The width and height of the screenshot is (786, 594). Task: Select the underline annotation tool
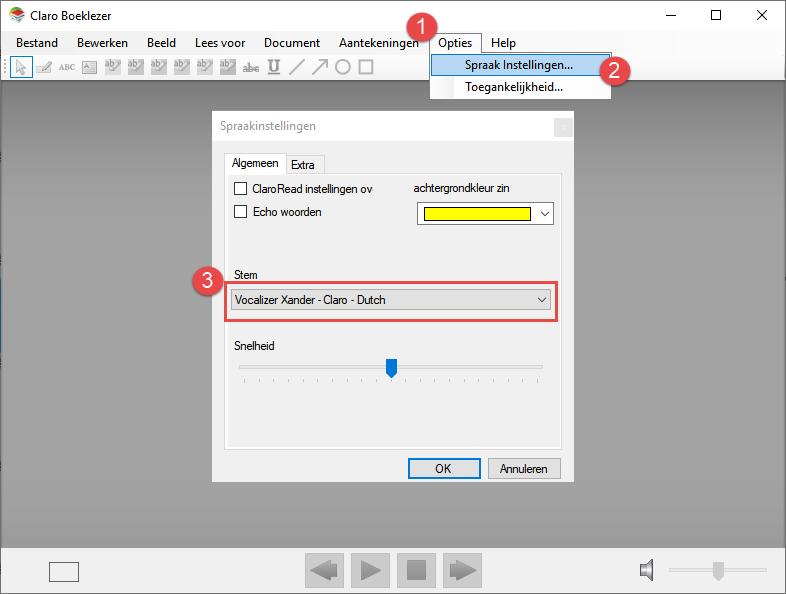[x=274, y=67]
